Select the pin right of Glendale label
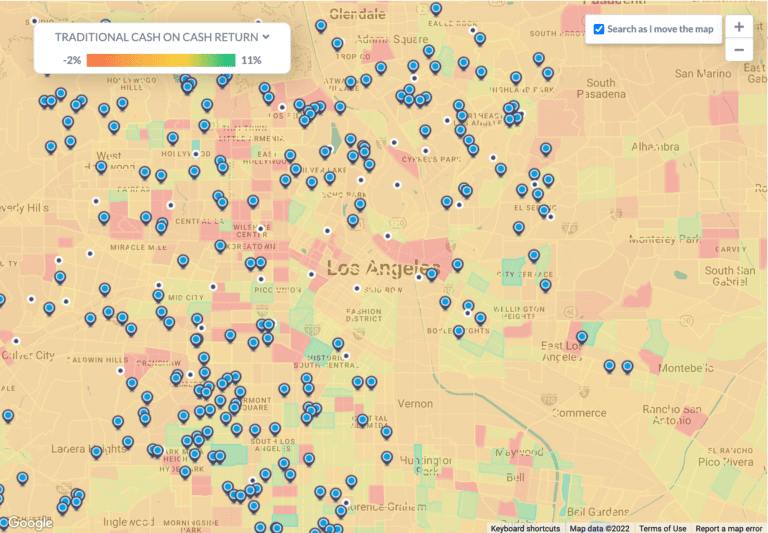The width and height of the screenshot is (768, 533). tap(436, 9)
